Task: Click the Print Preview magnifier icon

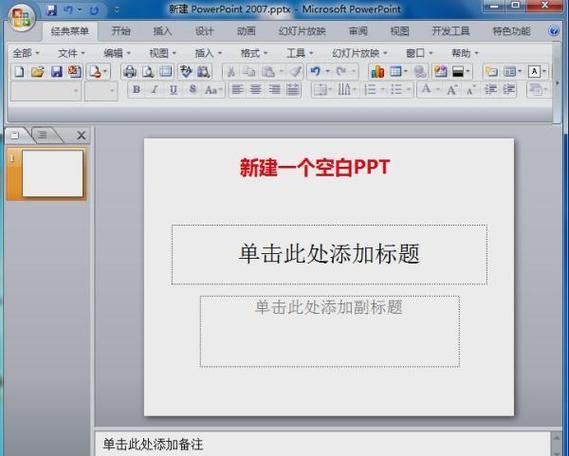Action: pyautogui.click(x=148, y=72)
